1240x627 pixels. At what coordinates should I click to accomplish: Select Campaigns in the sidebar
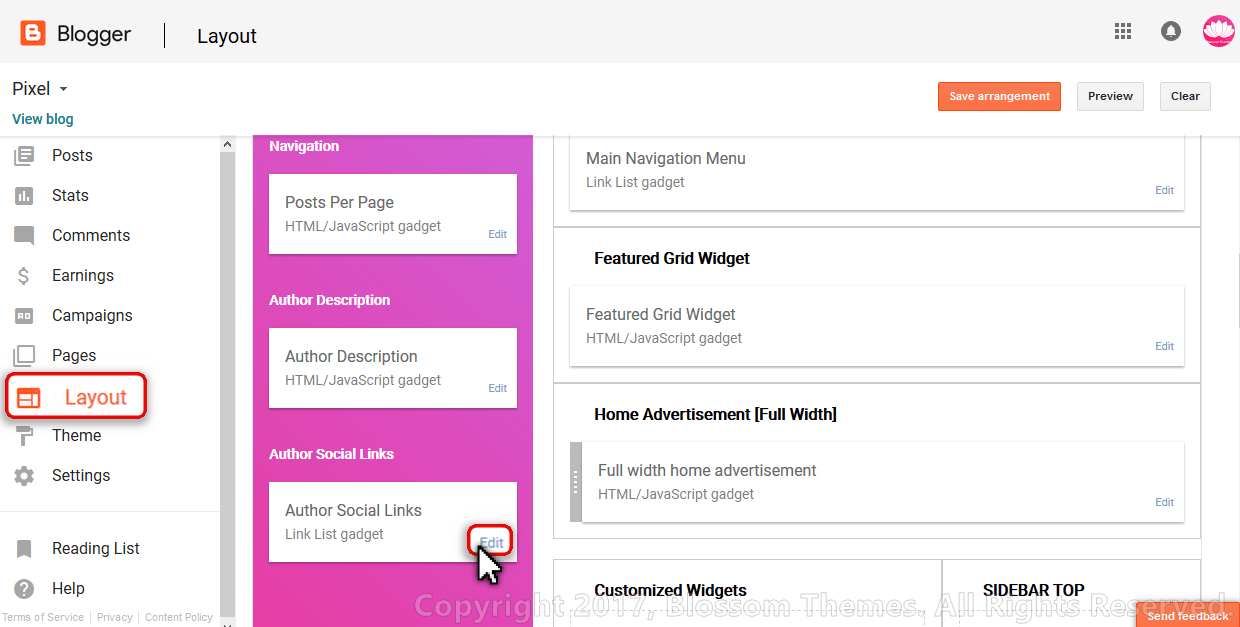(x=92, y=316)
